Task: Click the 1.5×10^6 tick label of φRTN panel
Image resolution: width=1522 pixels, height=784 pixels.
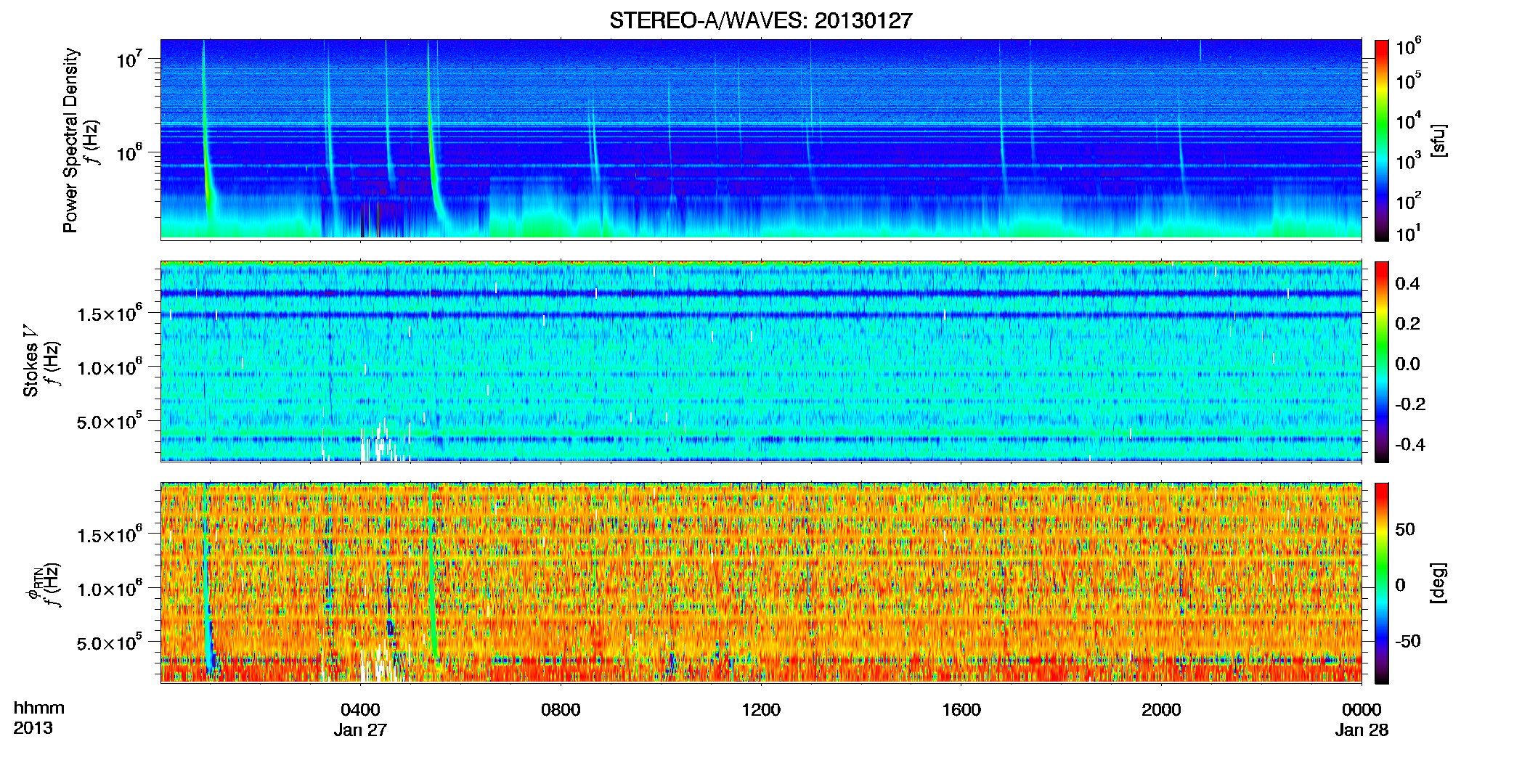Action: coord(110,534)
